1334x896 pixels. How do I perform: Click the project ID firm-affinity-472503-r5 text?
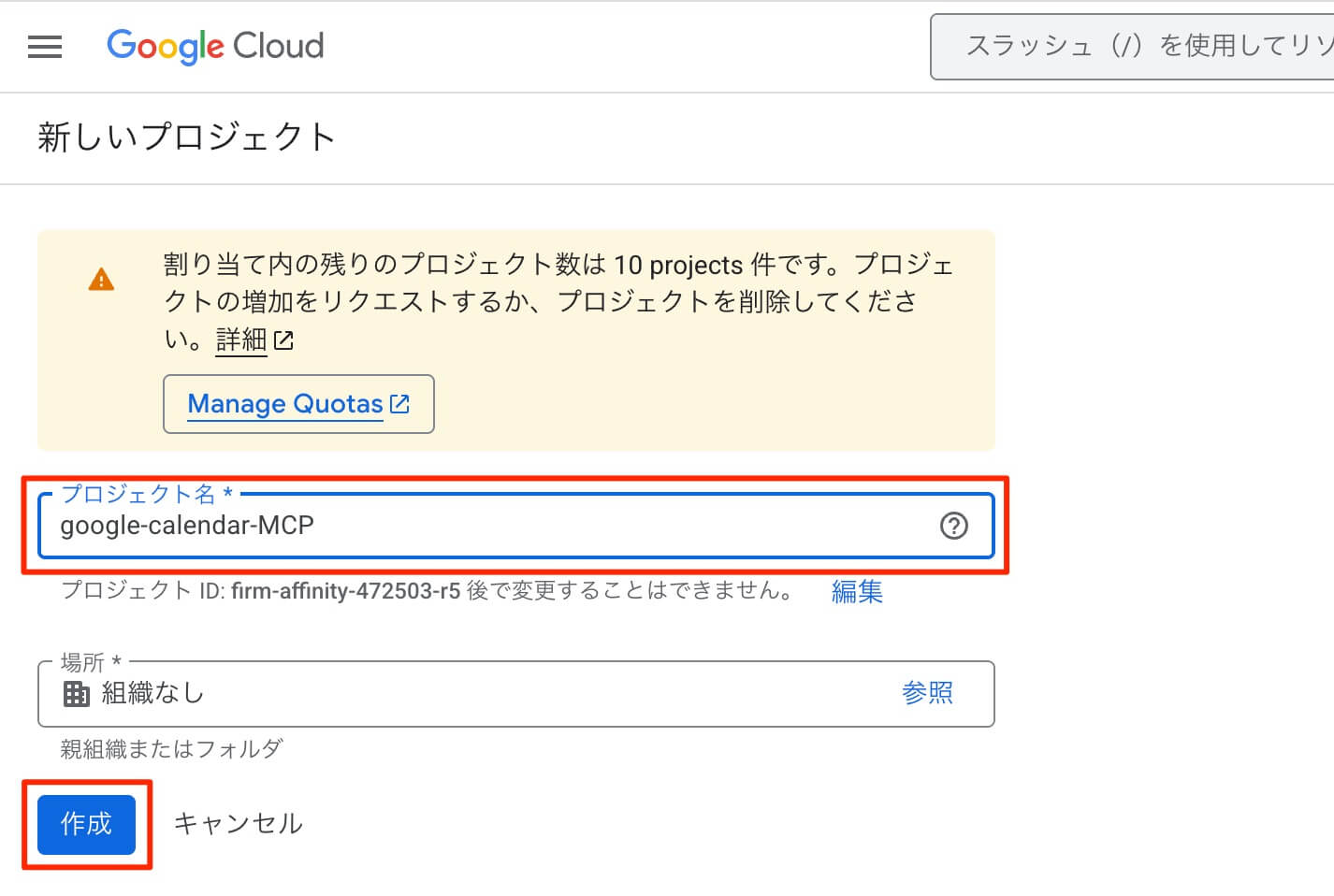click(345, 591)
